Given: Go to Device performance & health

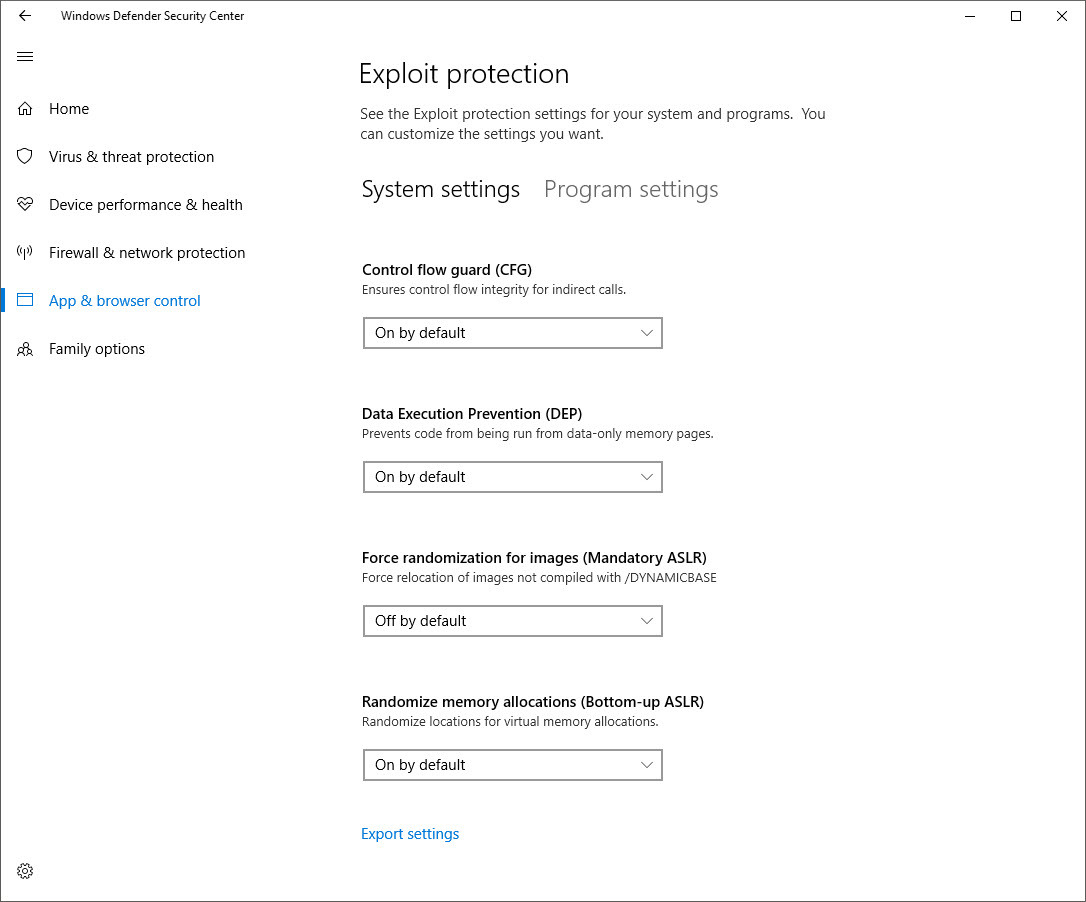Looking at the screenshot, I should point(146,205).
